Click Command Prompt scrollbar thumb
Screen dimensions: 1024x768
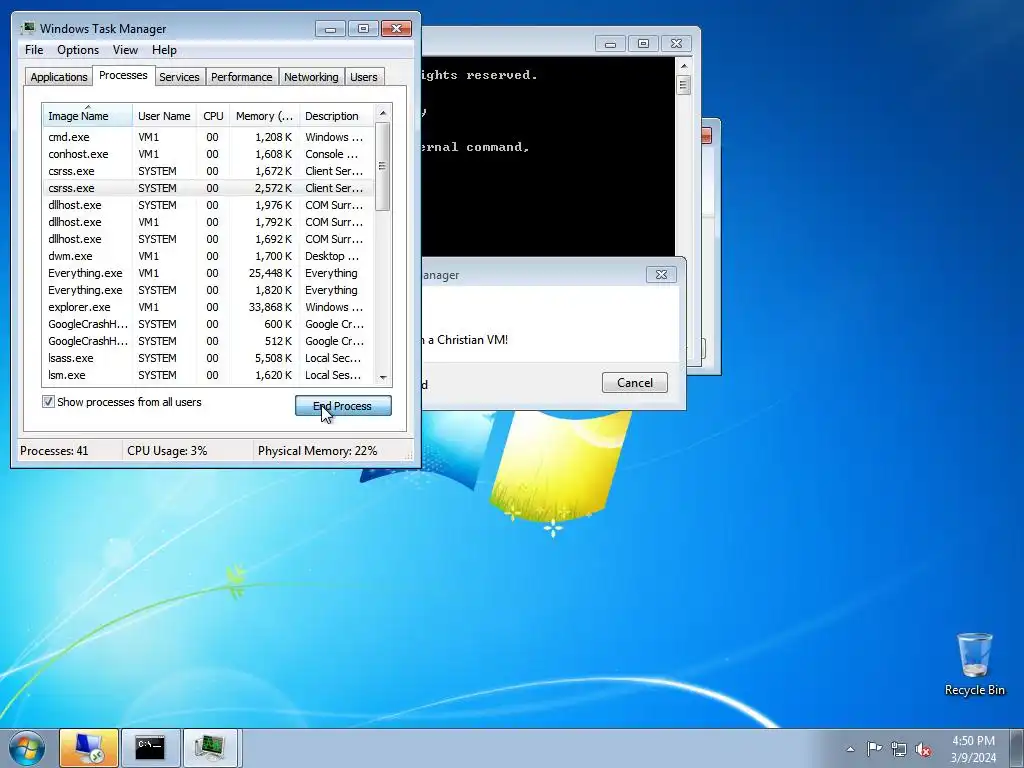click(x=684, y=86)
